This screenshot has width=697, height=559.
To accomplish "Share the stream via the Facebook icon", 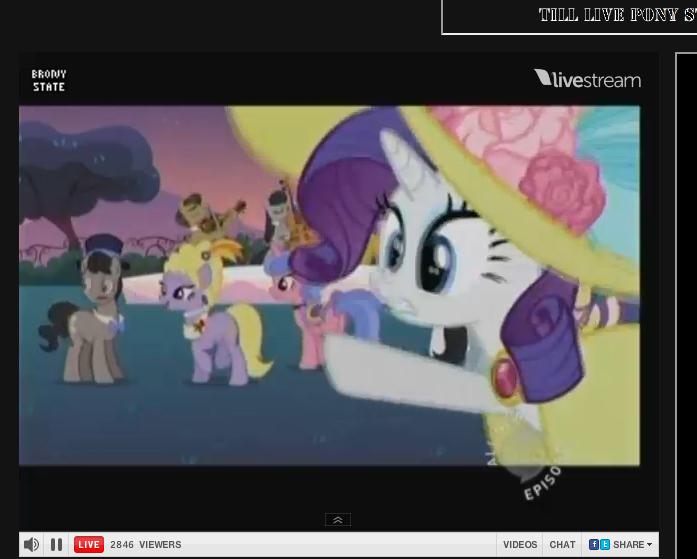I will [x=593, y=544].
